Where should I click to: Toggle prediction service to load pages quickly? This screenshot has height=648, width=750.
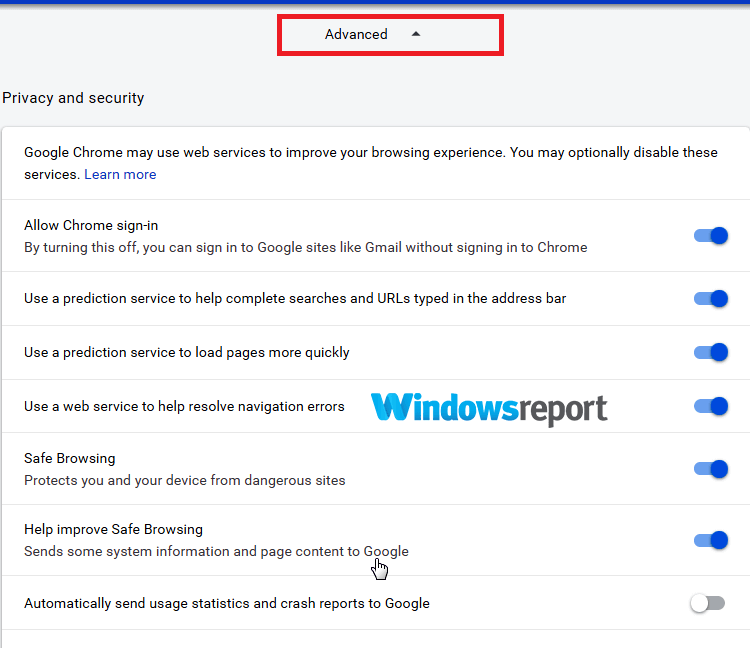tap(711, 352)
